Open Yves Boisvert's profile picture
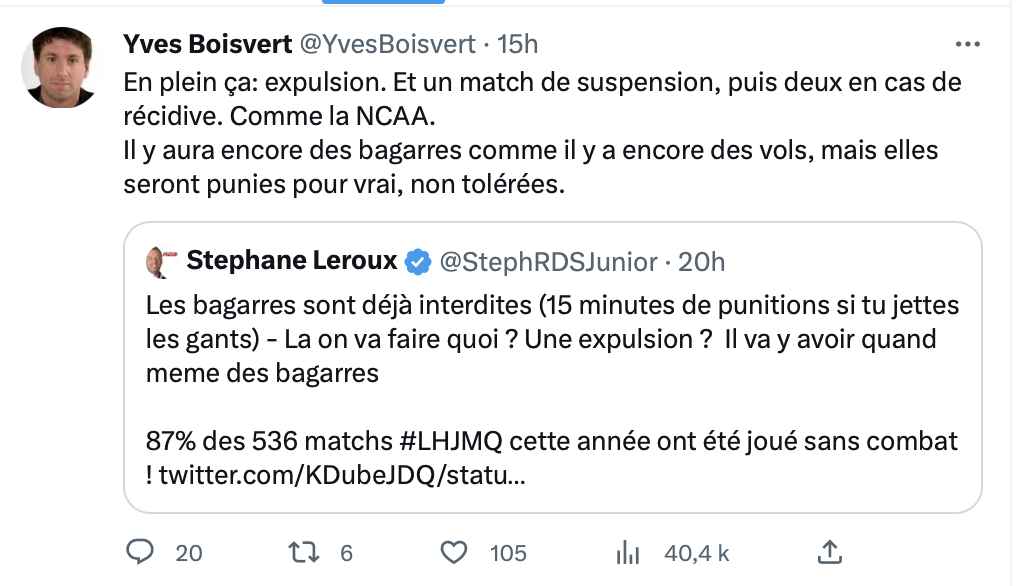 click(x=60, y=67)
